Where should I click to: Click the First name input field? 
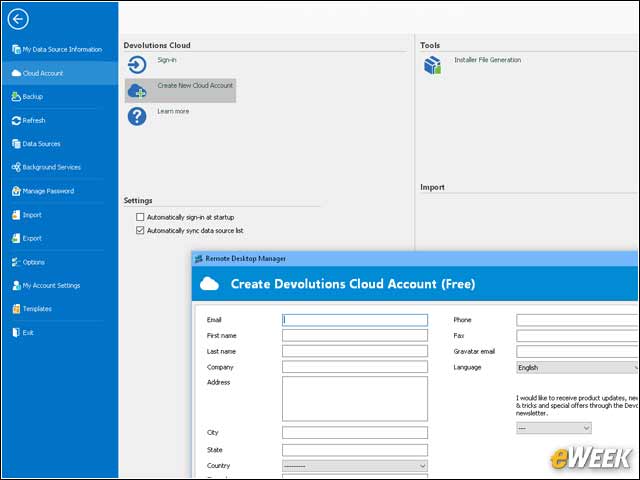[x=355, y=336]
